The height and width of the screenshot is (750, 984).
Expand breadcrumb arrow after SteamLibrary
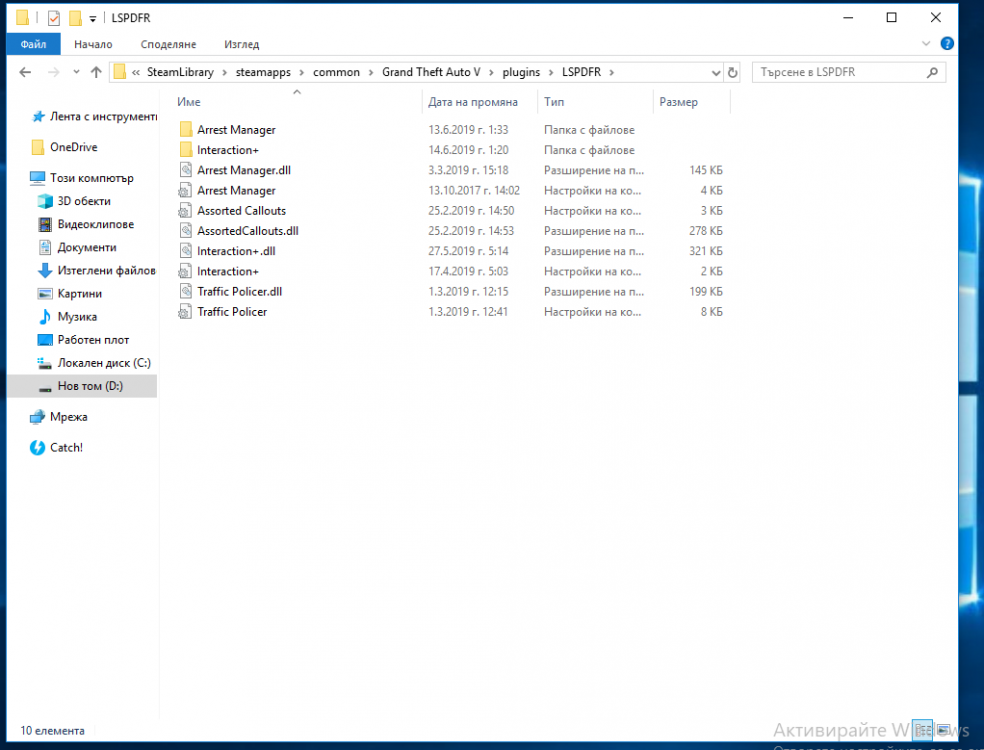tap(225, 73)
